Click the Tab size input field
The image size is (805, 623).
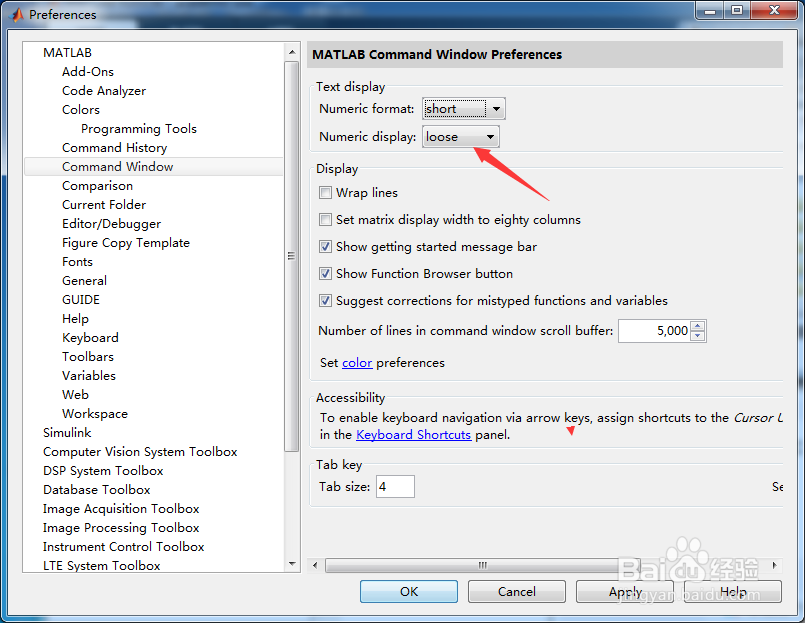click(x=395, y=486)
